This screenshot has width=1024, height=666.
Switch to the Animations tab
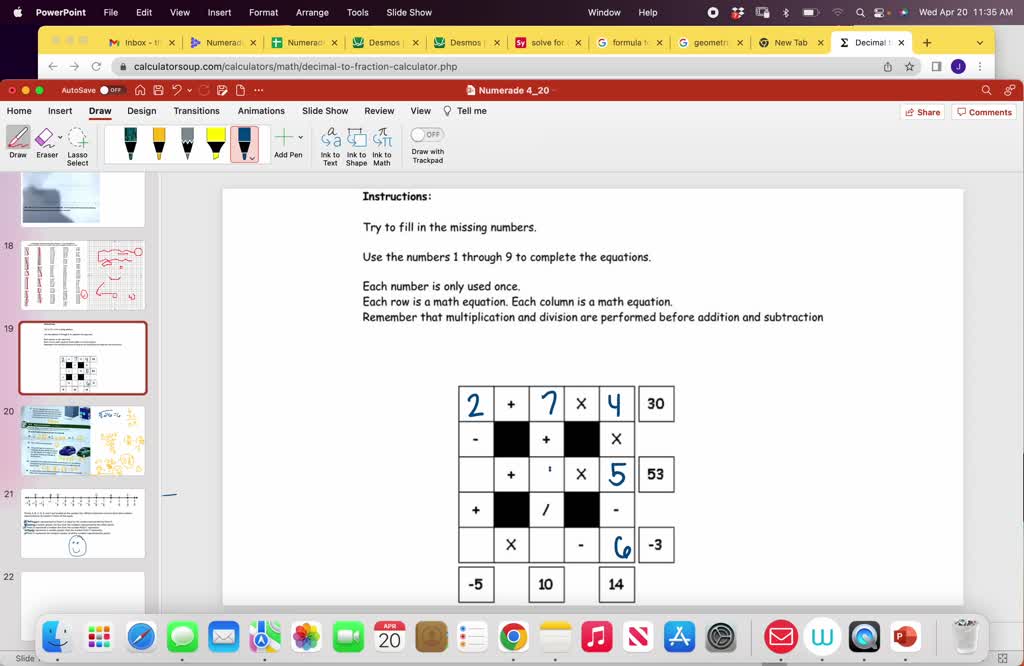coord(261,111)
